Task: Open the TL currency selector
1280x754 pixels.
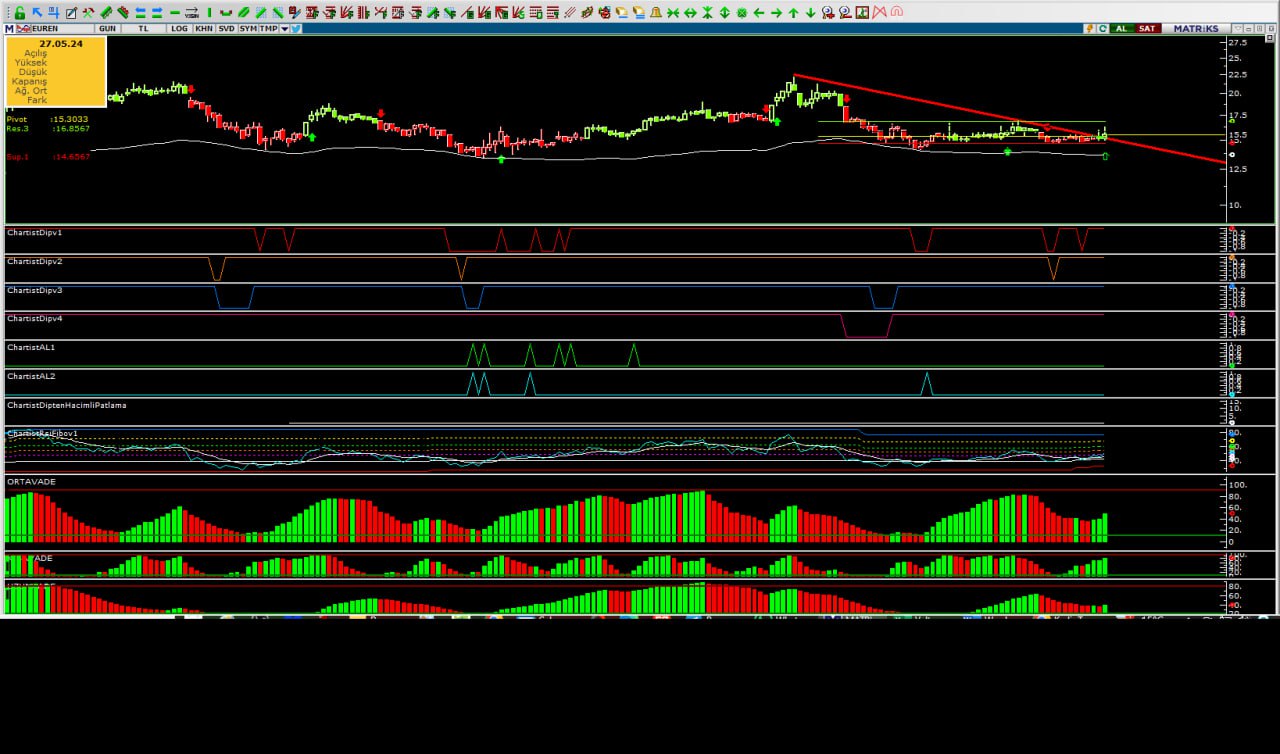Action: [143, 29]
